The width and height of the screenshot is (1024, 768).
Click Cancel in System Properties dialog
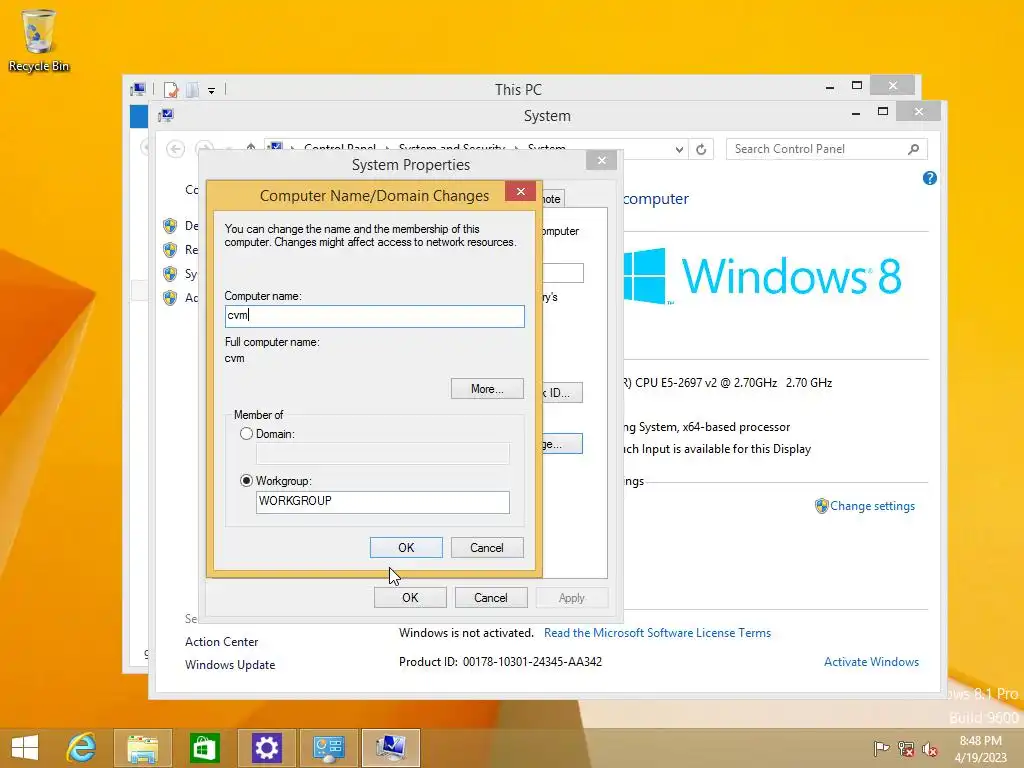[x=491, y=598]
